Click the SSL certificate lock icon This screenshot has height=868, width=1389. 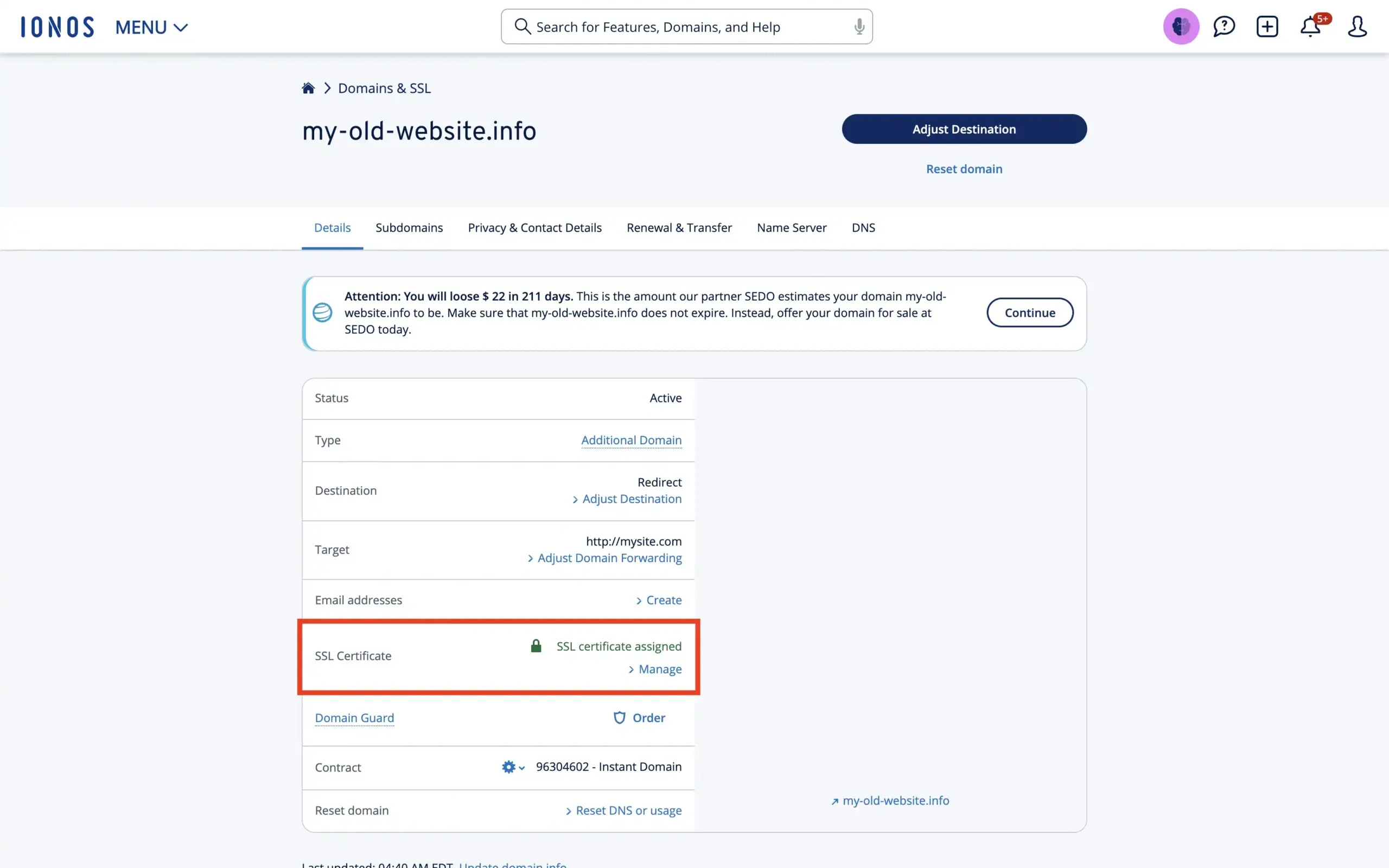pos(536,644)
